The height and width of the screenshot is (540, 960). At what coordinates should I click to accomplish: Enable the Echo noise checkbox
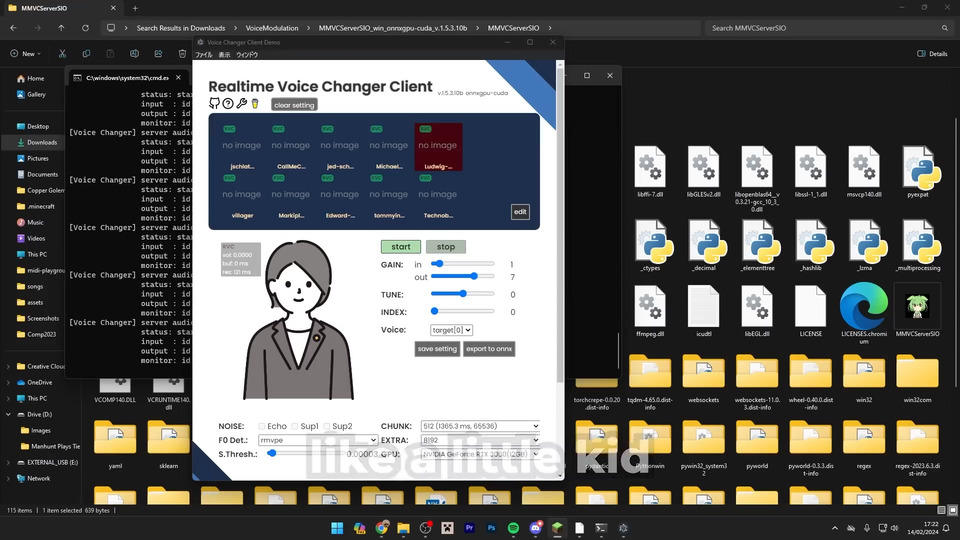pos(261,426)
